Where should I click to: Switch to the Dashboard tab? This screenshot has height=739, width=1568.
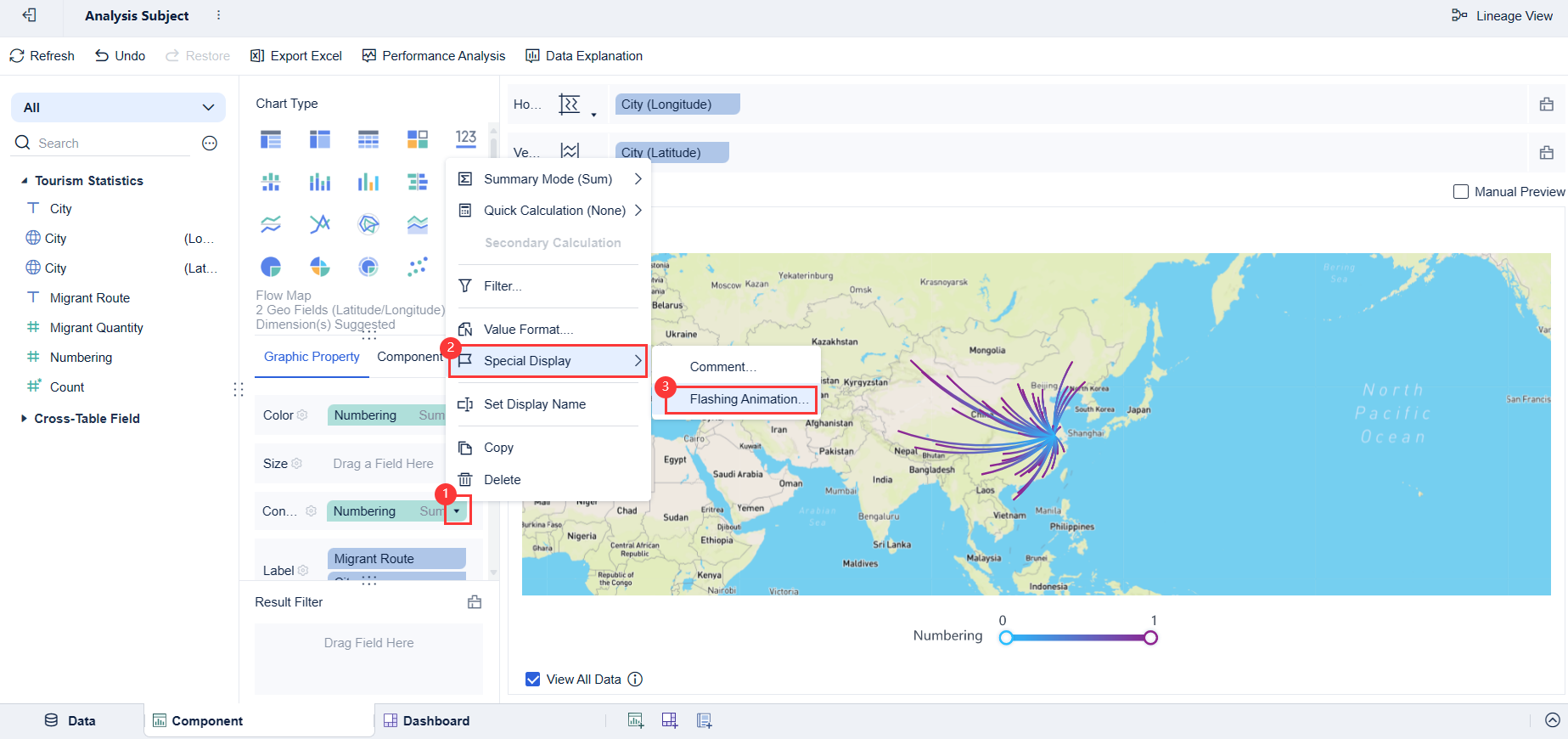click(427, 721)
